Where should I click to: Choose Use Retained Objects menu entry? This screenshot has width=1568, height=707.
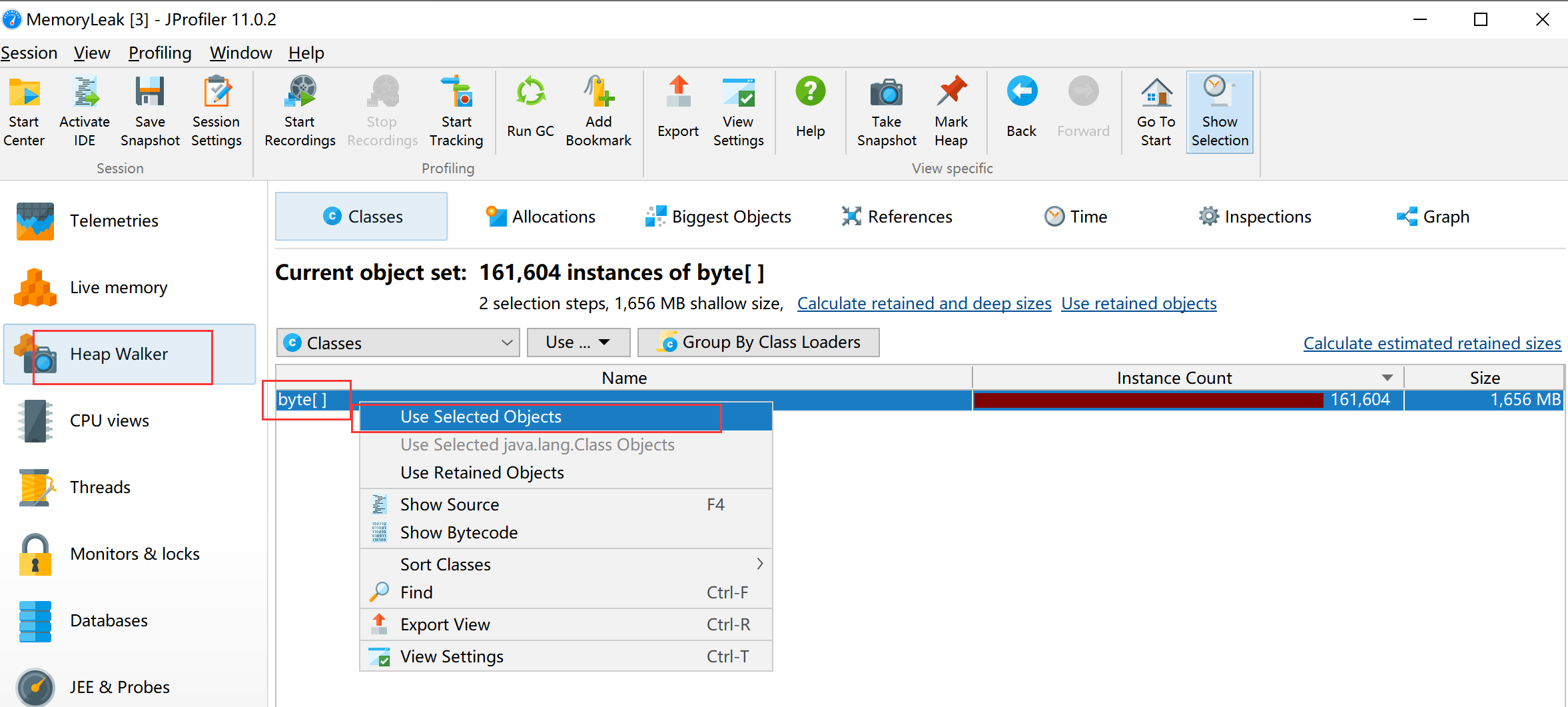[x=566, y=472]
